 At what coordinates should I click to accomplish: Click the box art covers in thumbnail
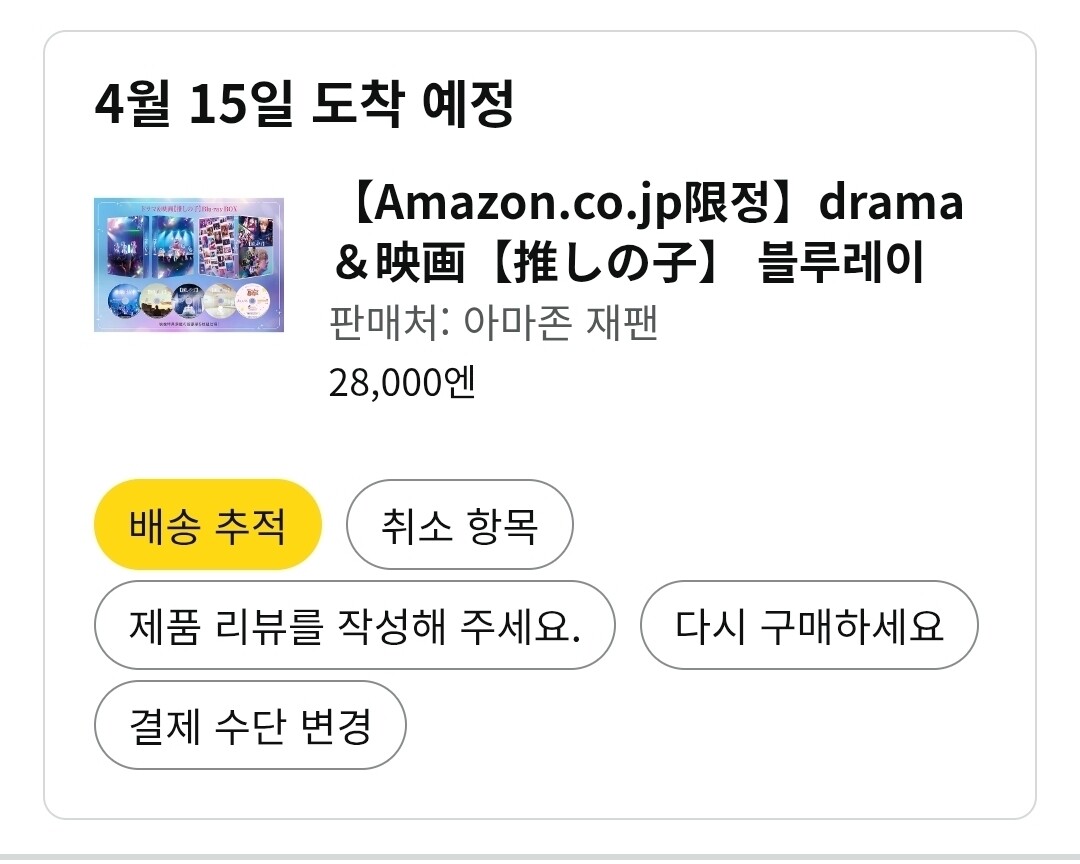pos(189,245)
